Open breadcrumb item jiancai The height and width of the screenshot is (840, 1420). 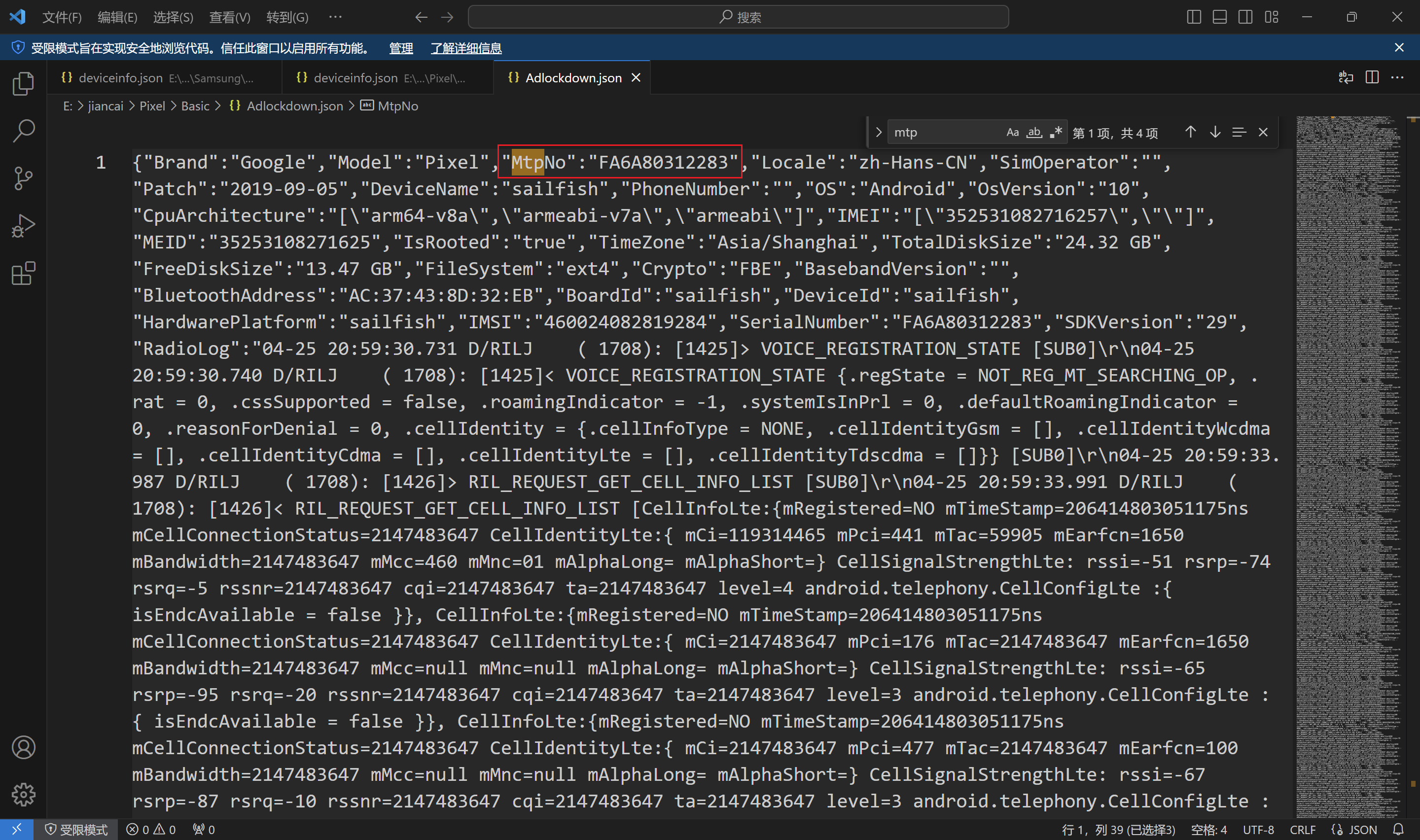106,106
